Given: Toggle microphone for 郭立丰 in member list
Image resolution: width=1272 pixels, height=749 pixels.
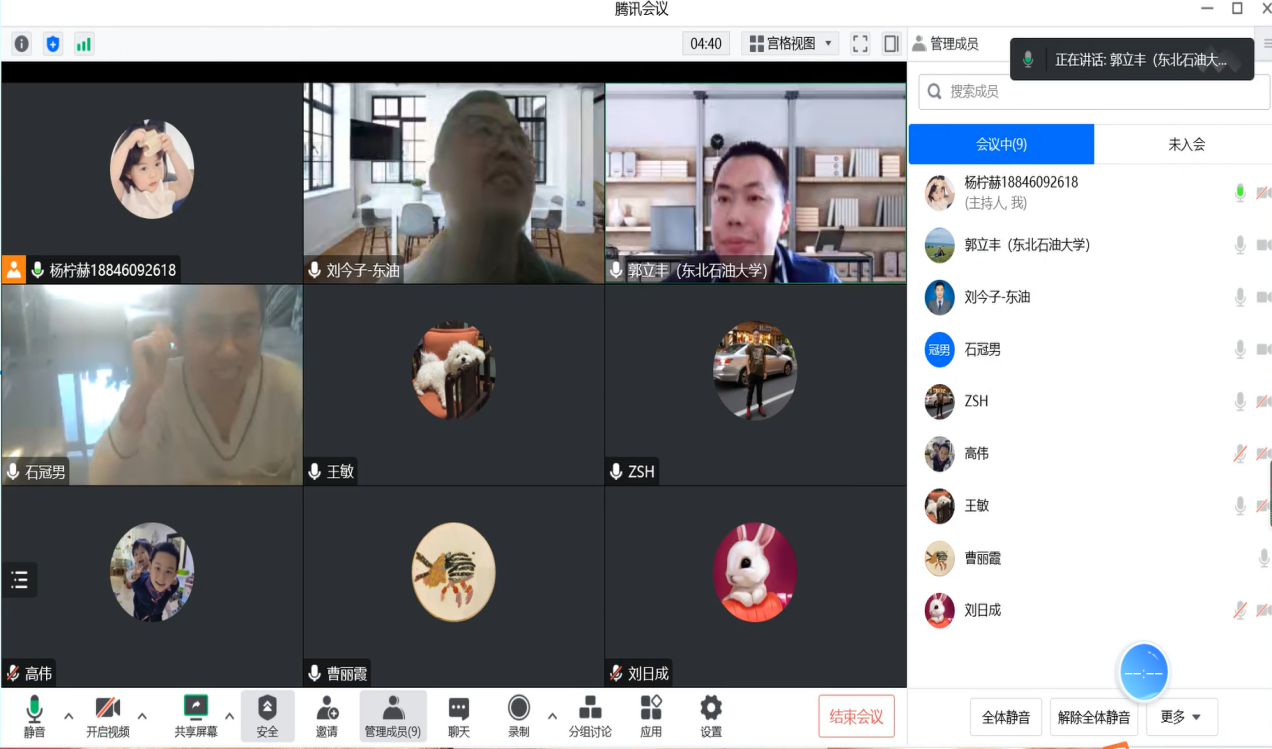Looking at the screenshot, I should pyautogui.click(x=1240, y=245).
